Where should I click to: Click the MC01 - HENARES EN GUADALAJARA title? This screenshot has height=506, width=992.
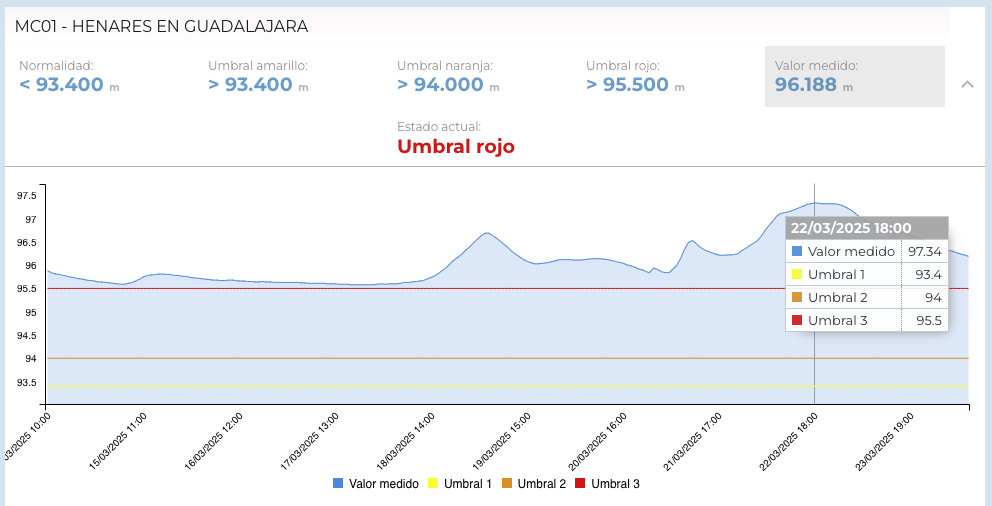pyautogui.click(x=162, y=26)
